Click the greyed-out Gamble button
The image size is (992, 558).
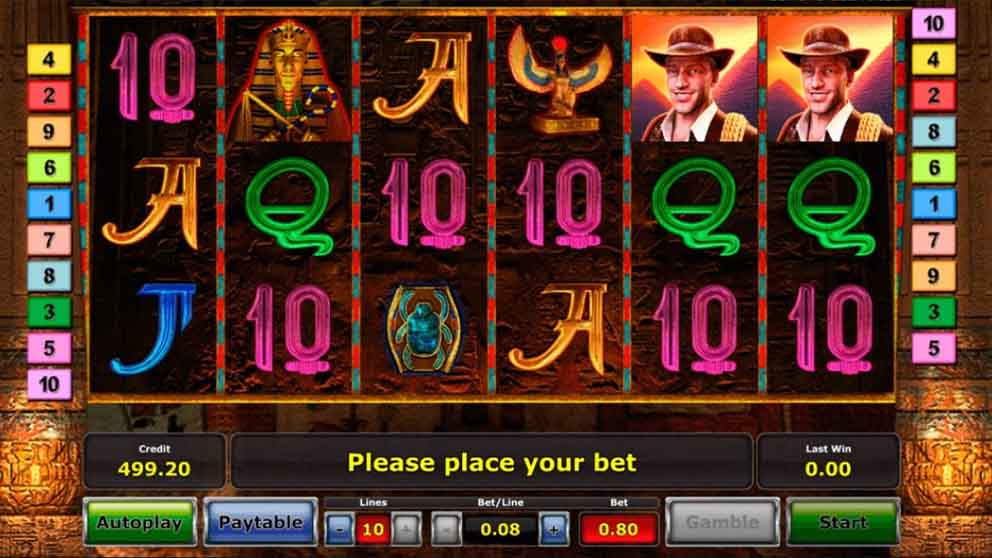[x=722, y=522]
